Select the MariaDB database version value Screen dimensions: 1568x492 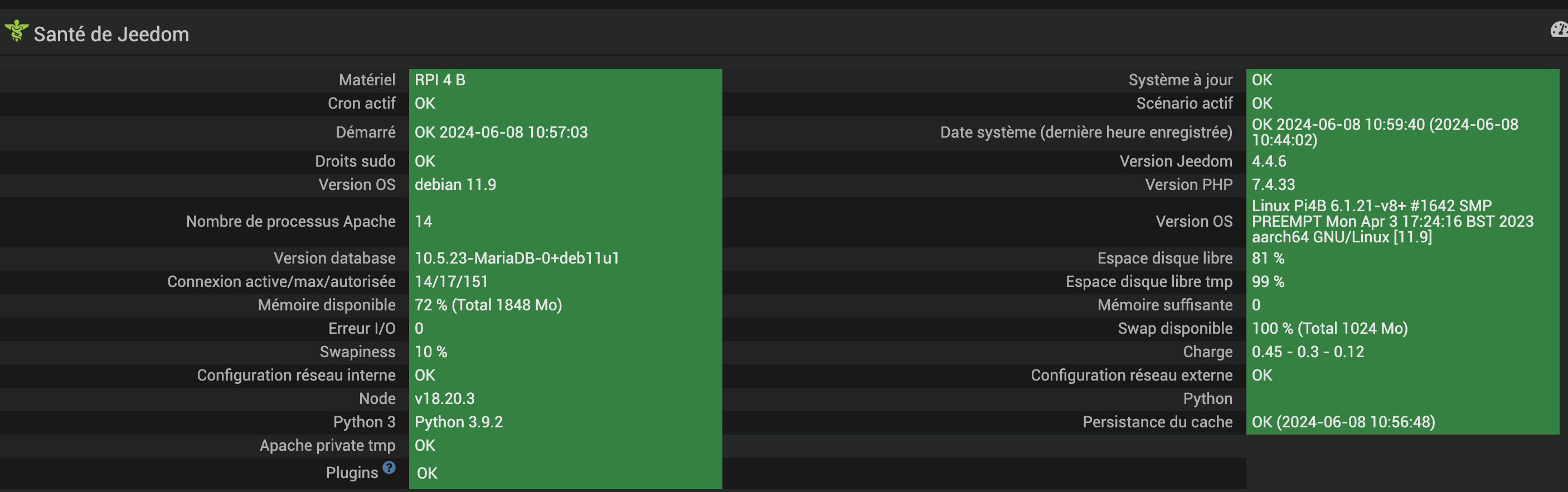[x=516, y=258]
